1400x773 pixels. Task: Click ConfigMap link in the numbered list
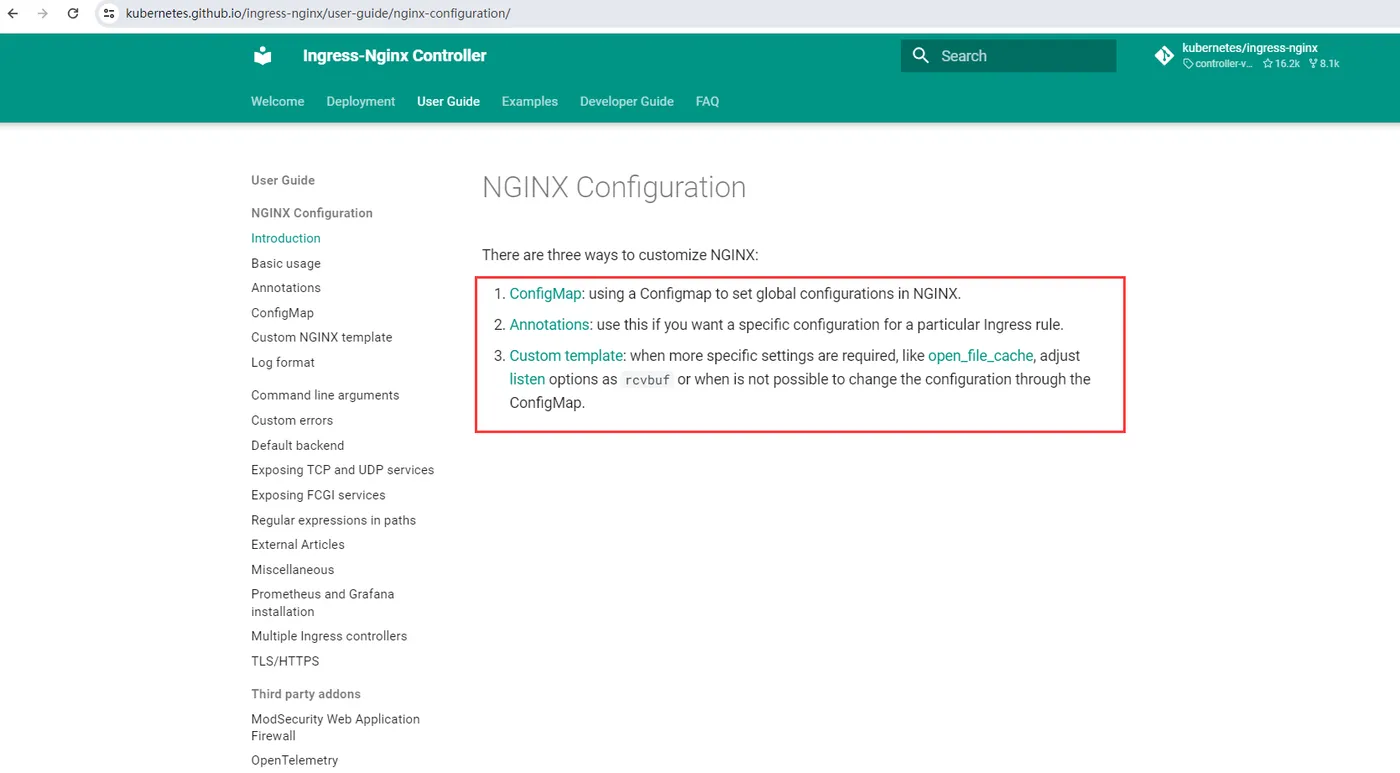545,294
